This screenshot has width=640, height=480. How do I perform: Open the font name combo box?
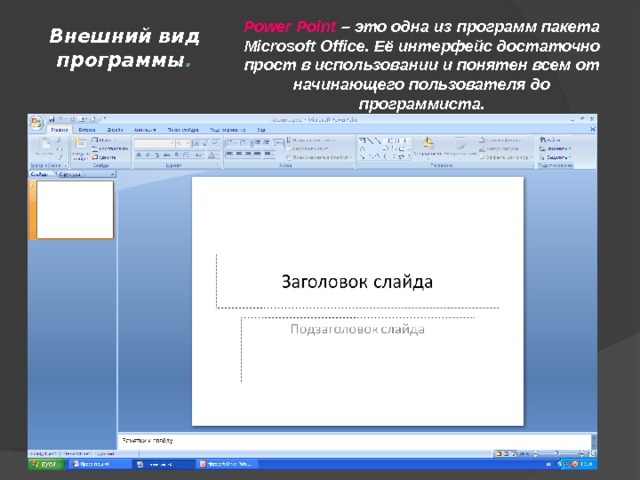tap(154, 143)
